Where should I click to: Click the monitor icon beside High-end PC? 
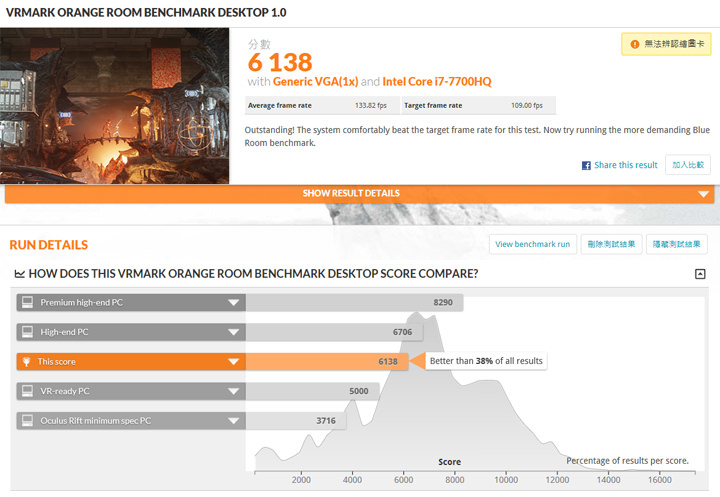point(28,332)
